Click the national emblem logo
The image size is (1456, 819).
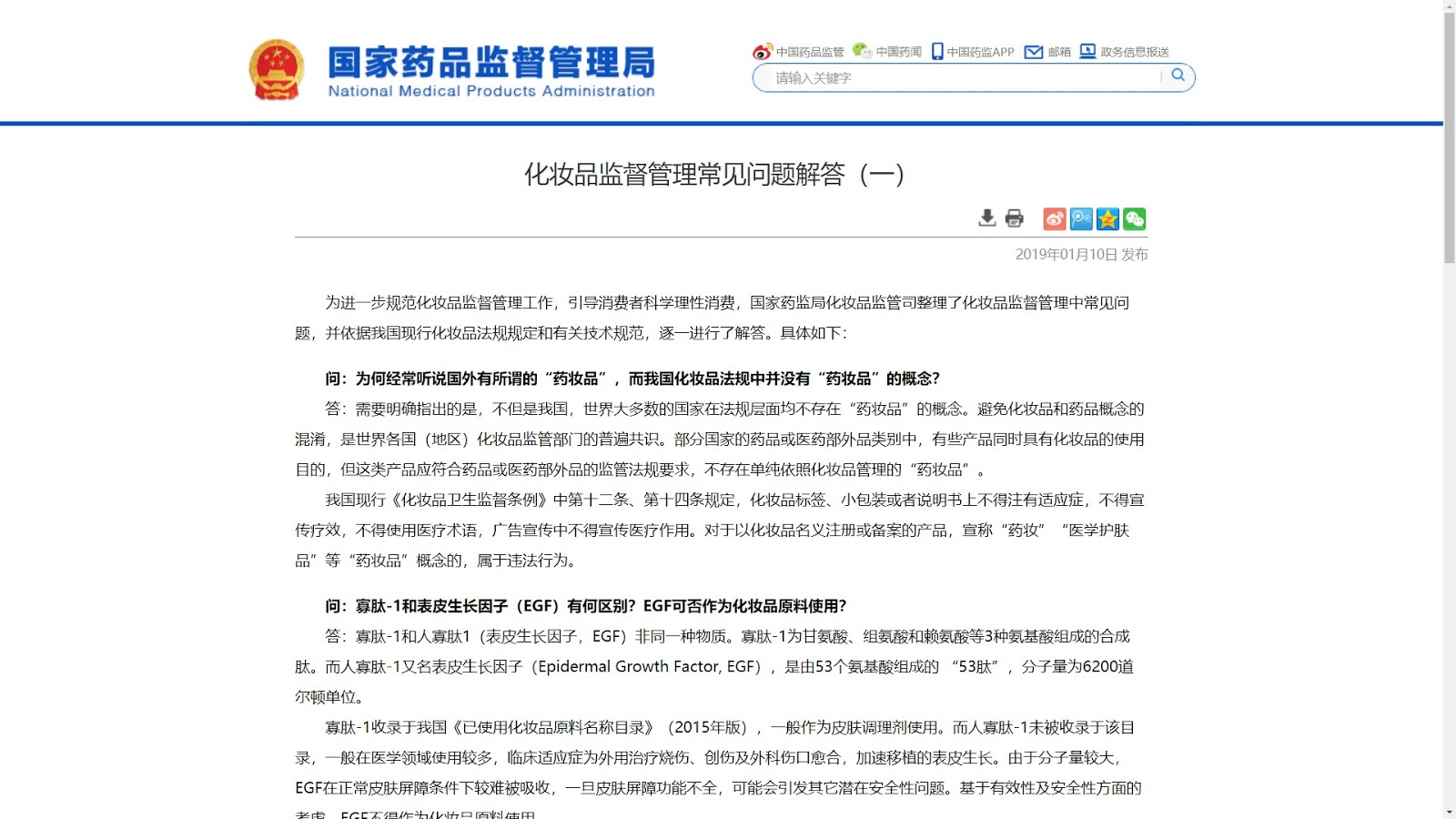click(276, 68)
